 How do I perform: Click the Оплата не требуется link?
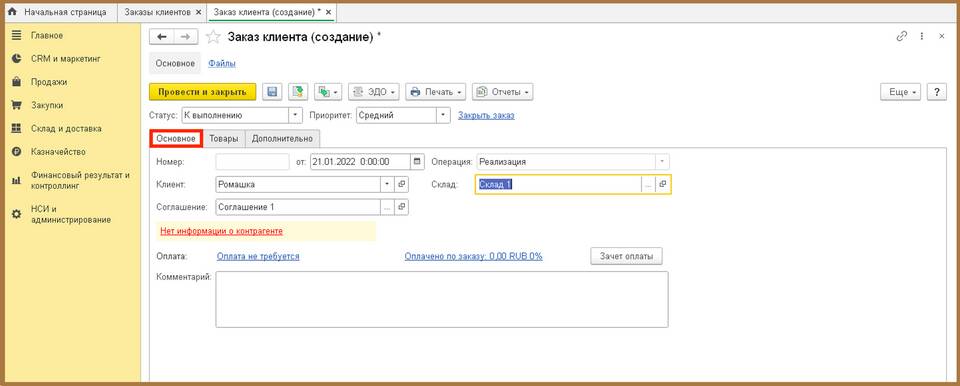point(258,256)
